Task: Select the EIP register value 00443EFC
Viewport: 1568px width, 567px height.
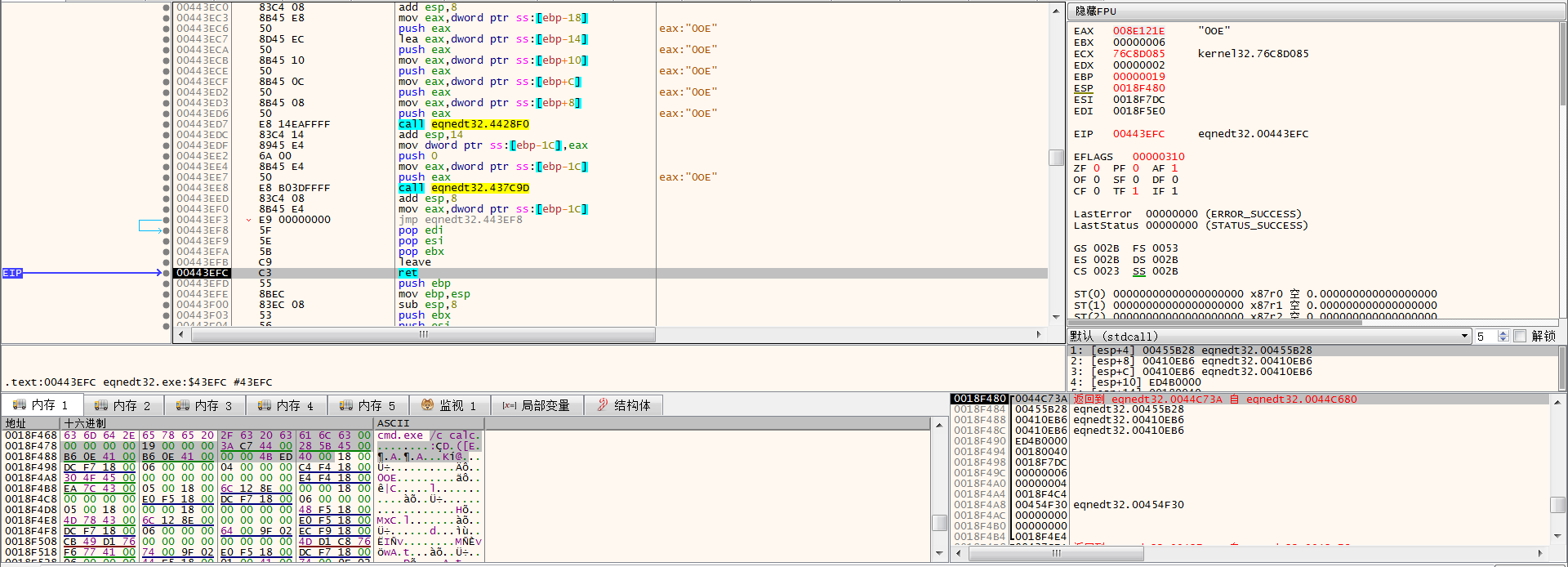Action: tap(1138, 134)
